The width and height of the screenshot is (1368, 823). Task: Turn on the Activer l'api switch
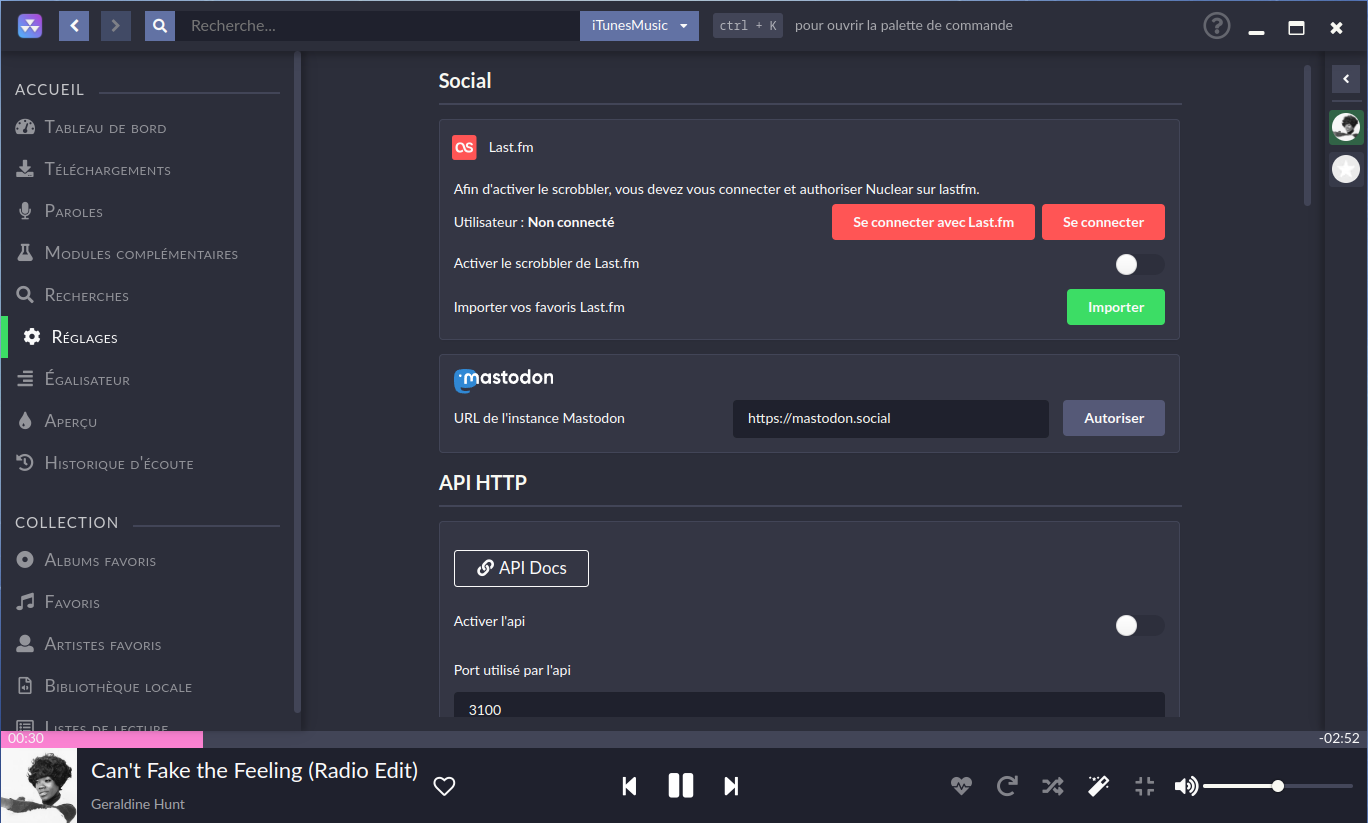click(x=1139, y=625)
